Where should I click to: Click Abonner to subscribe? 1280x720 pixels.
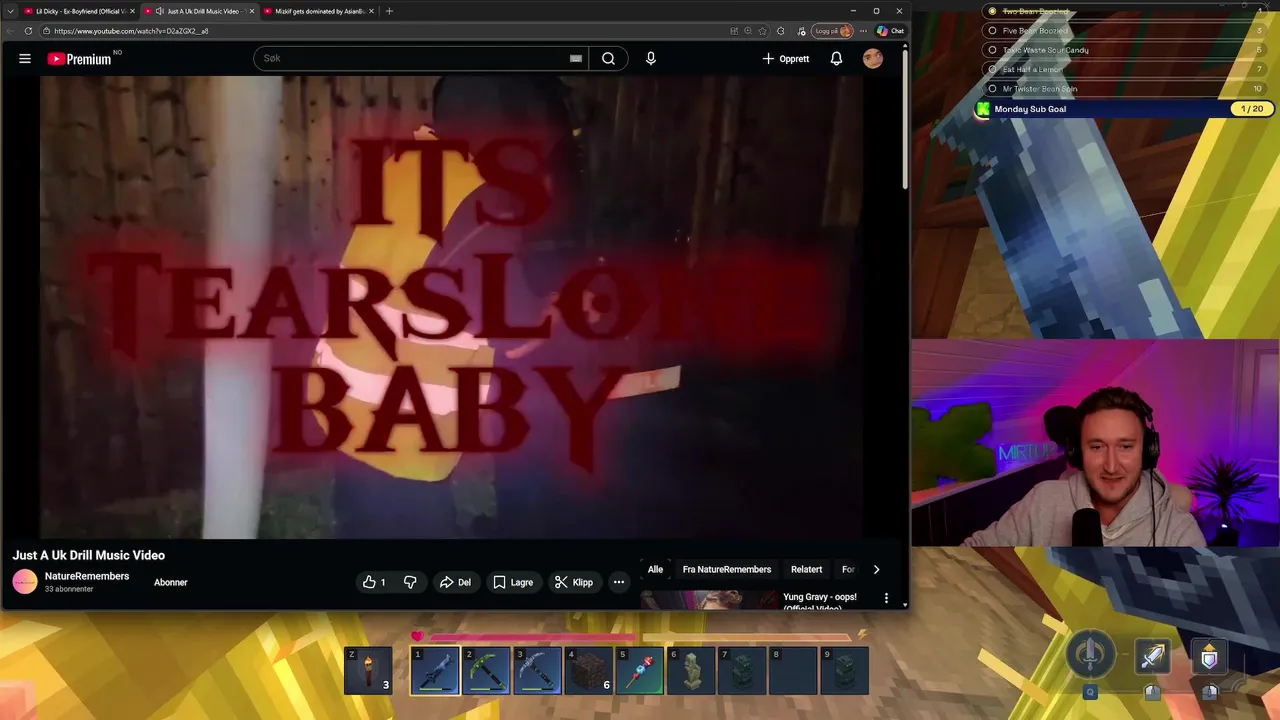pyautogui.click(x=171, y=582)
